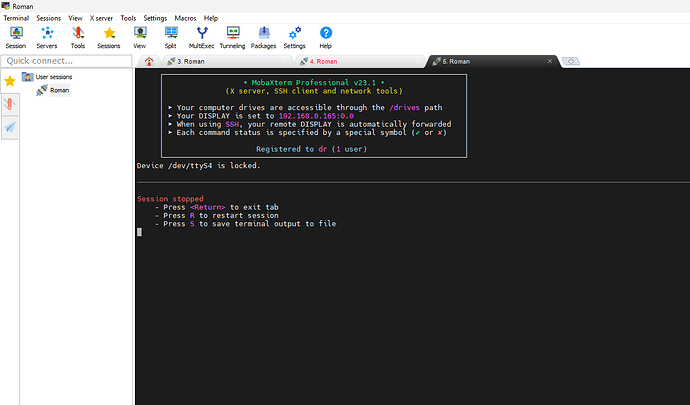Select the 5. Roman tab

point(492,61)
